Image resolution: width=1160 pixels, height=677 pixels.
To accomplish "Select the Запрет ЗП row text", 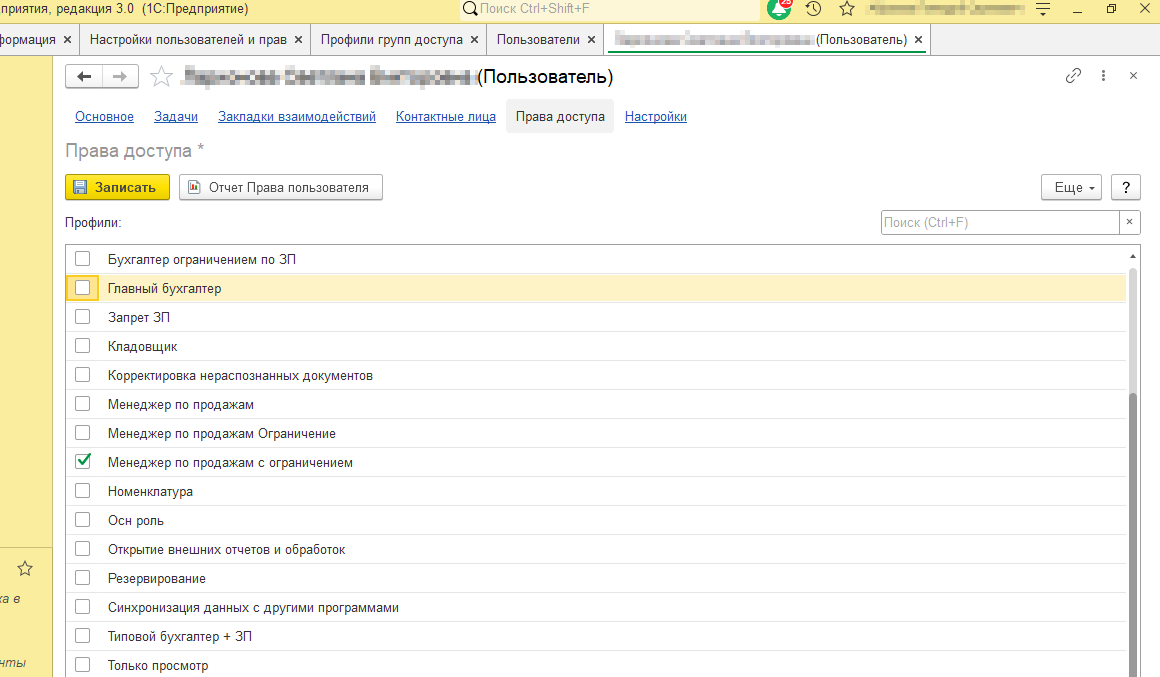I will [x=139, y=317].
